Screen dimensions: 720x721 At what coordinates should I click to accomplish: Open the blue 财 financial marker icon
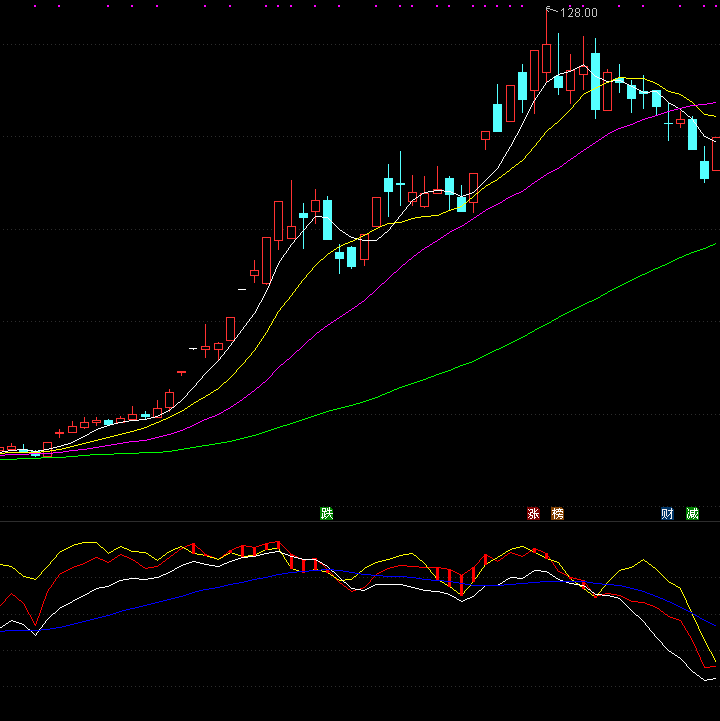pos(667,513)
